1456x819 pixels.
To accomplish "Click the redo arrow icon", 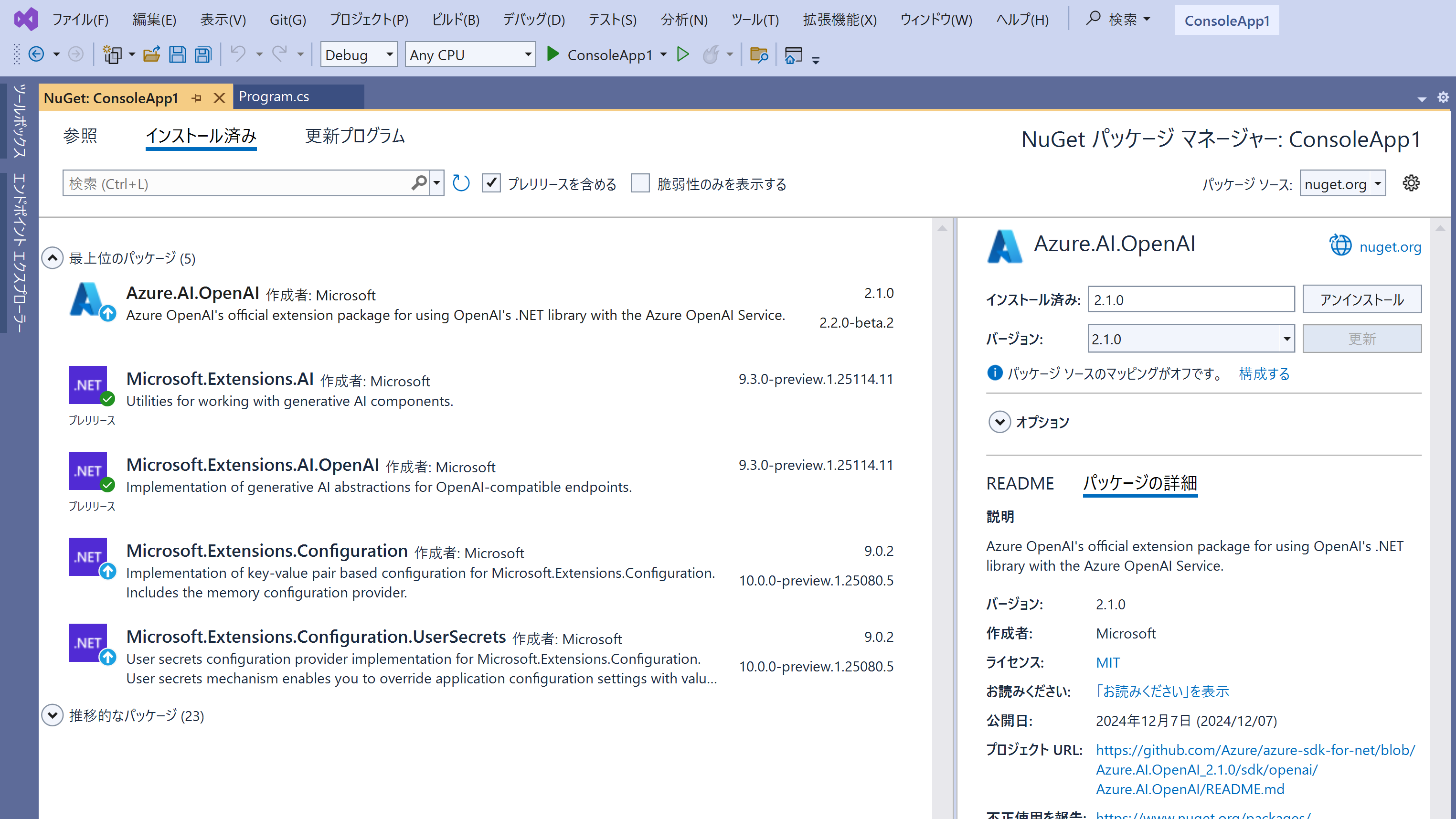I will click(x=280, y=54).
